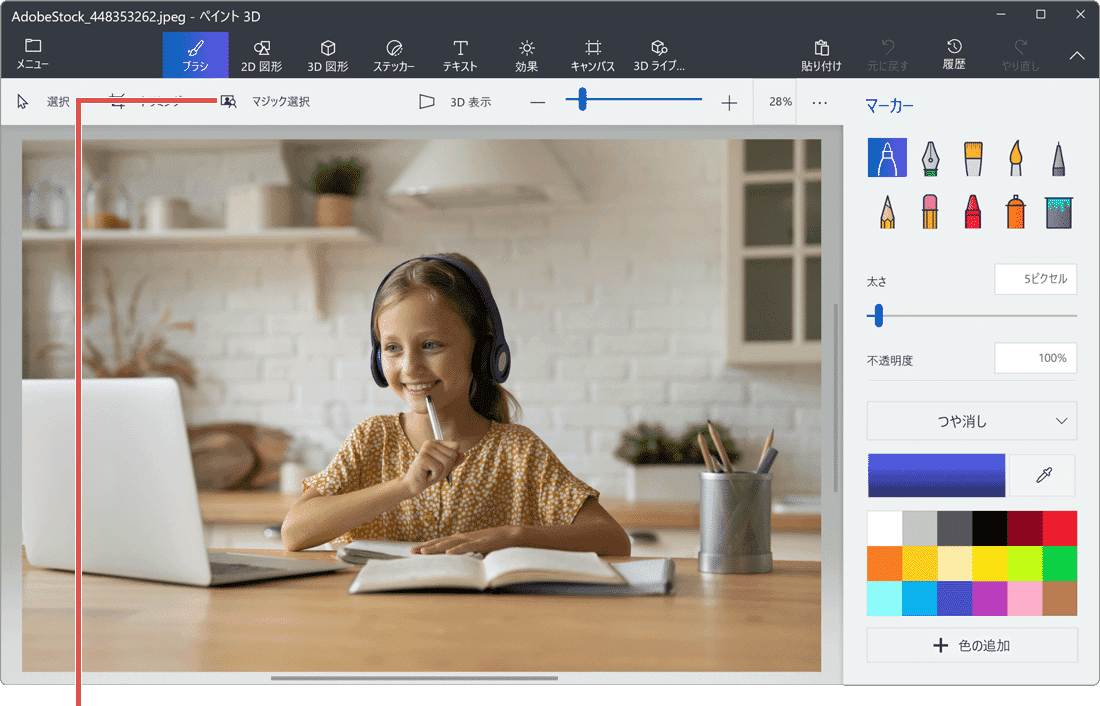Click the zoom in plus button
Viewport: 1100px width, 706px height.
729,102
